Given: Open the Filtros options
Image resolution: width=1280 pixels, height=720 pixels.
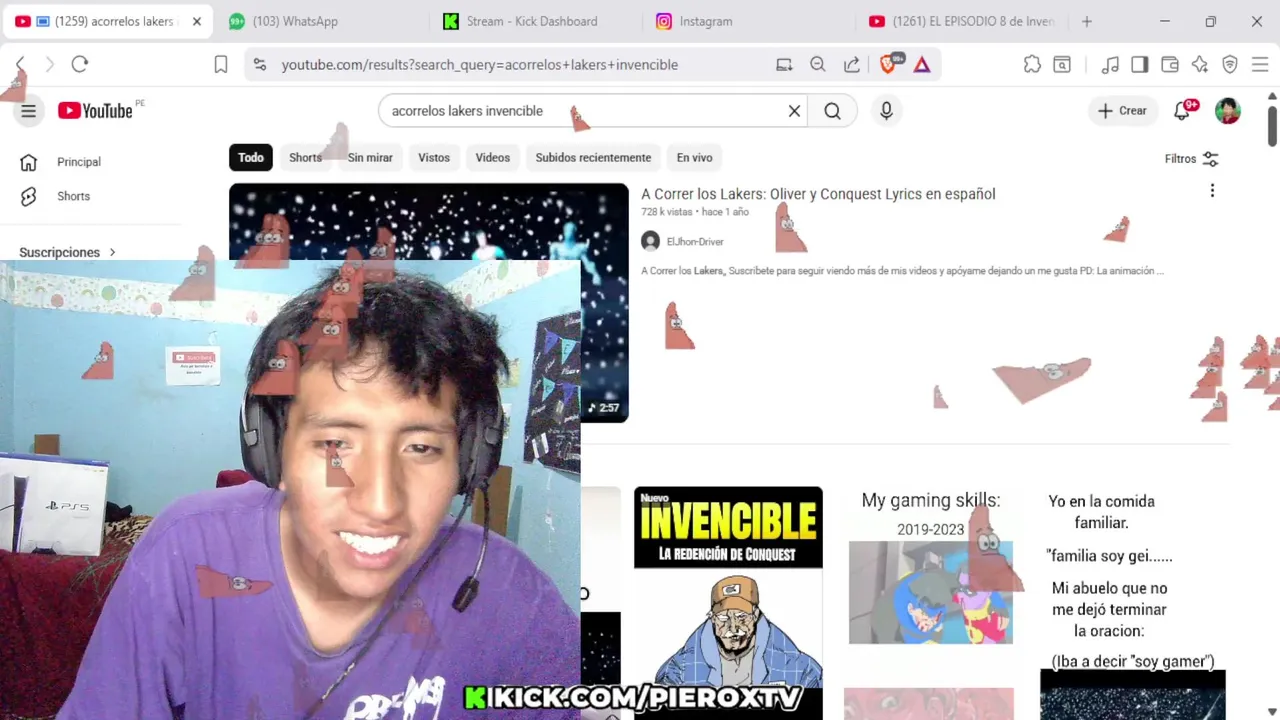Looking at the screenshot, I should click(1191, 159).
